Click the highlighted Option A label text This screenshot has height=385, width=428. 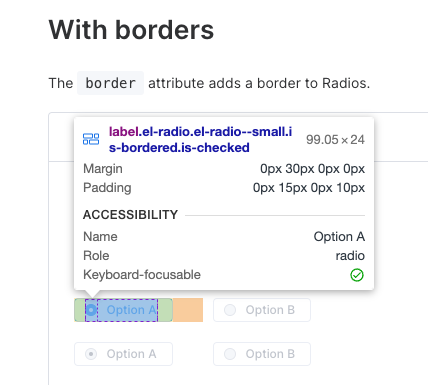coord(131,310)
